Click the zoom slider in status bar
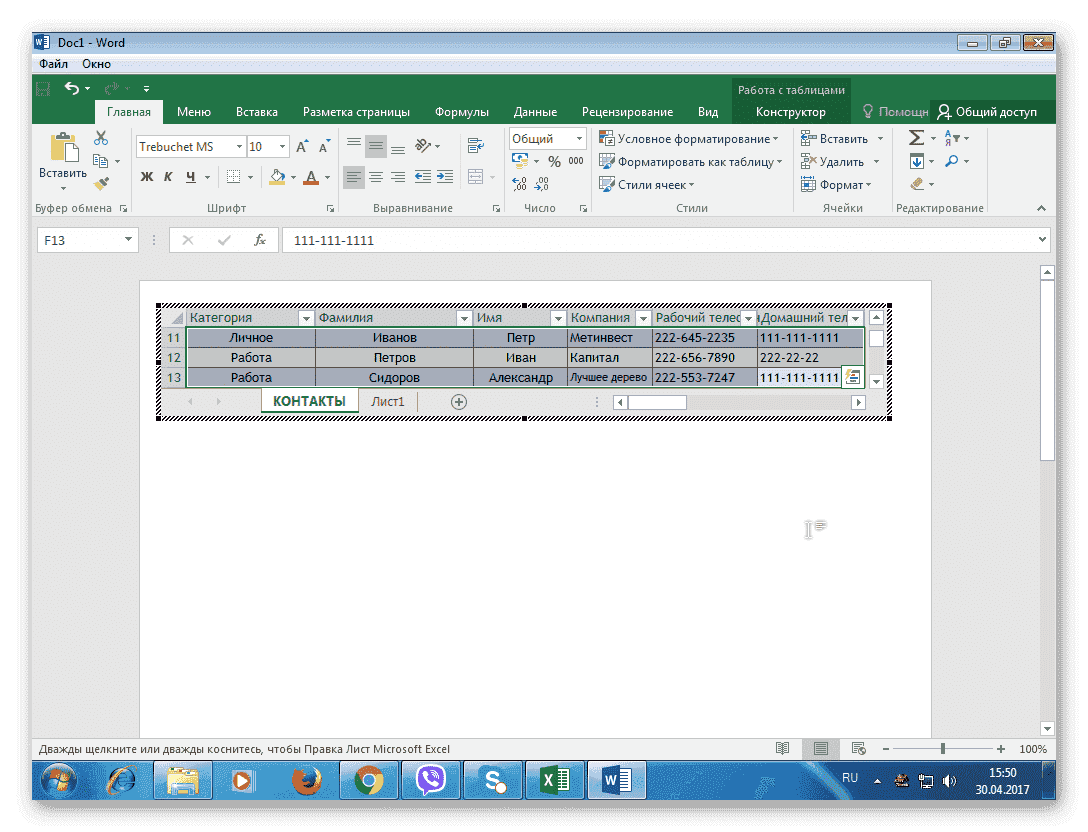 pos(943,749)
